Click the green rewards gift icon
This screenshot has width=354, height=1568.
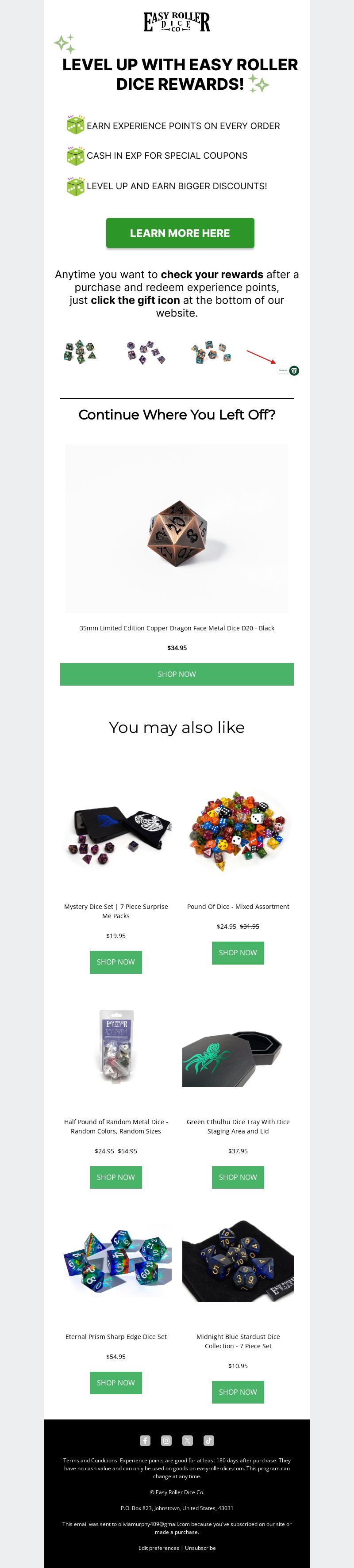click(x=294, y=371)
